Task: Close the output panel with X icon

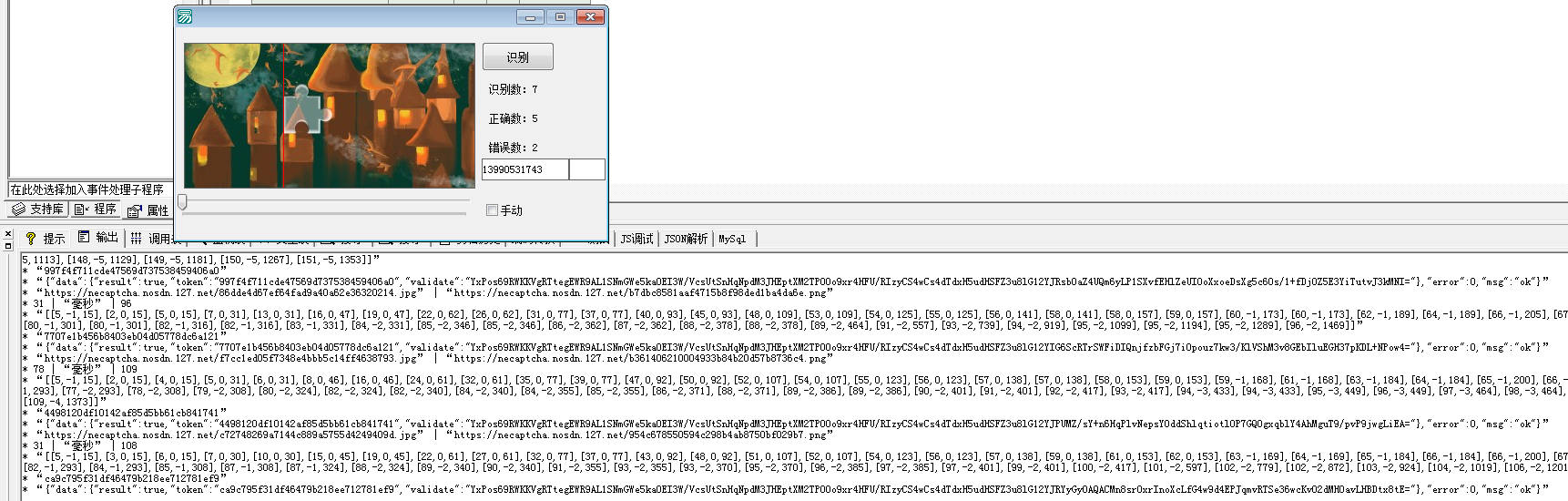Action: (x=8, y=234)
